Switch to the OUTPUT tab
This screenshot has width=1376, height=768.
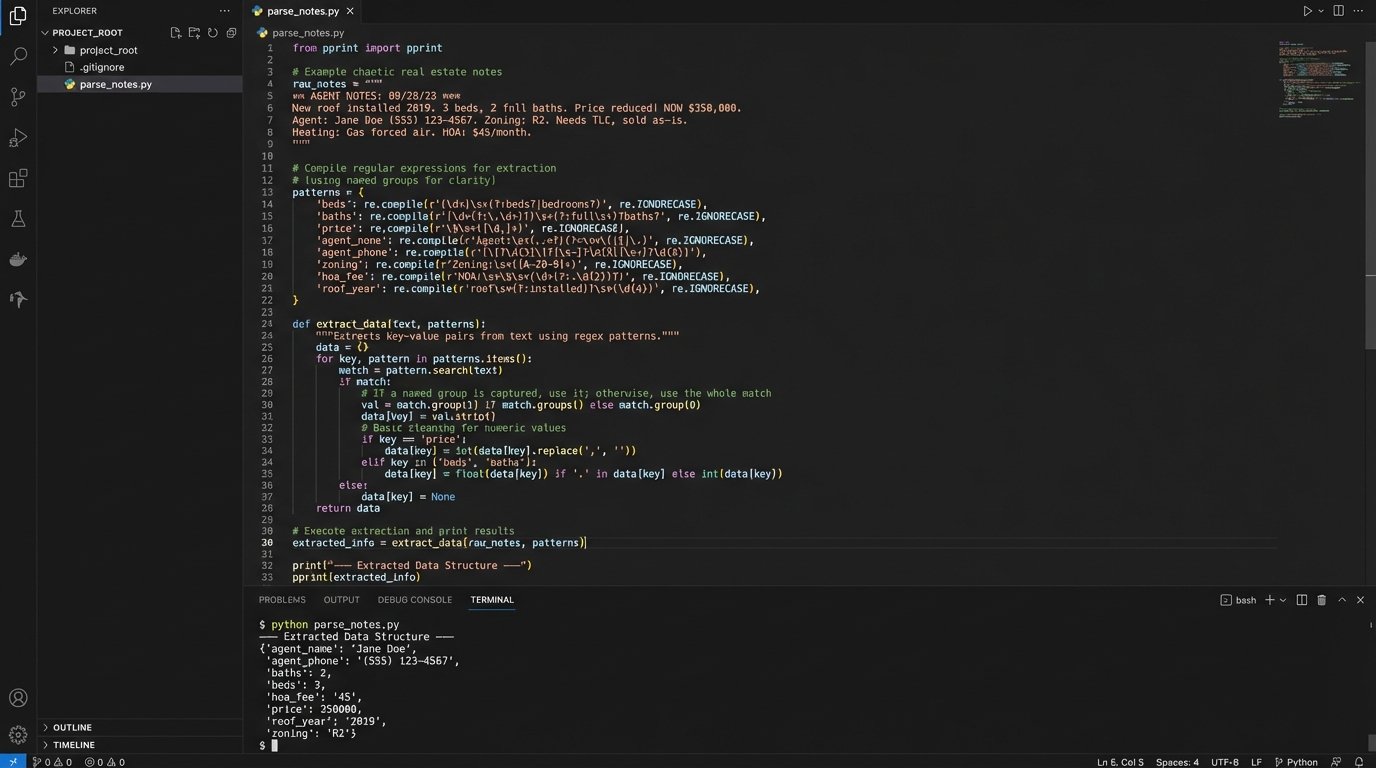click(340, 599)
